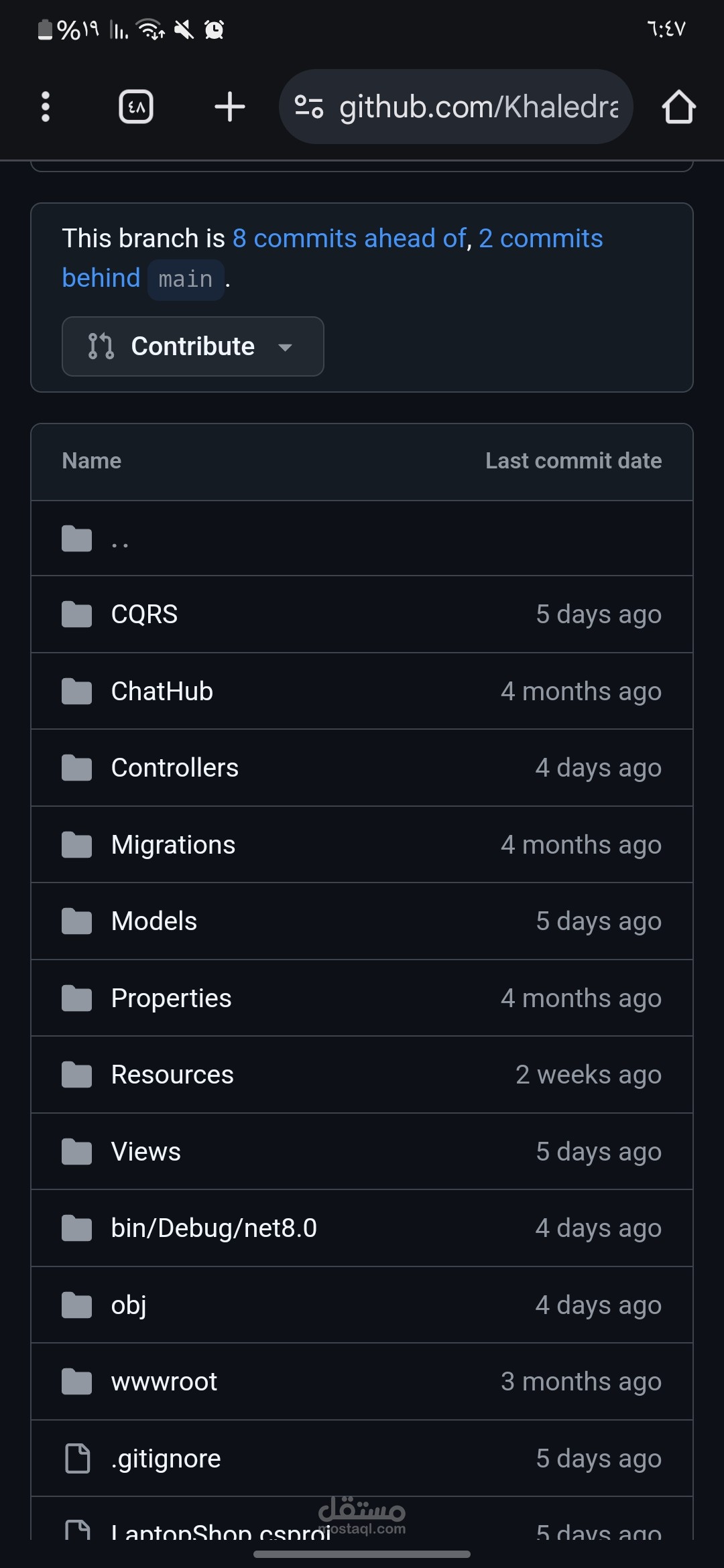Image resolution: width=724 pixels, height=1568 pixels.
Task: Tap the github.com address bar
Action: 456,107
